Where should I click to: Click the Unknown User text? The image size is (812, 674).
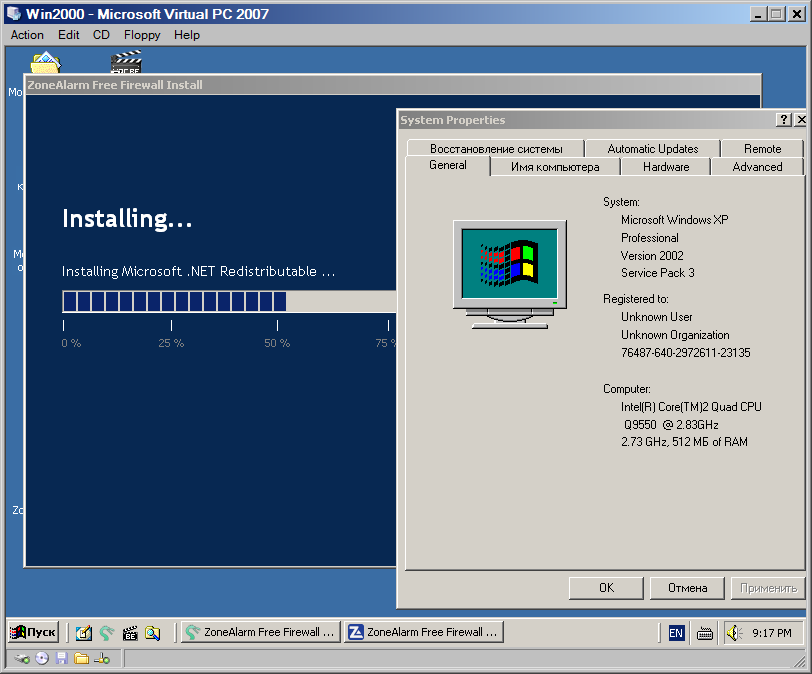point(656,317)
